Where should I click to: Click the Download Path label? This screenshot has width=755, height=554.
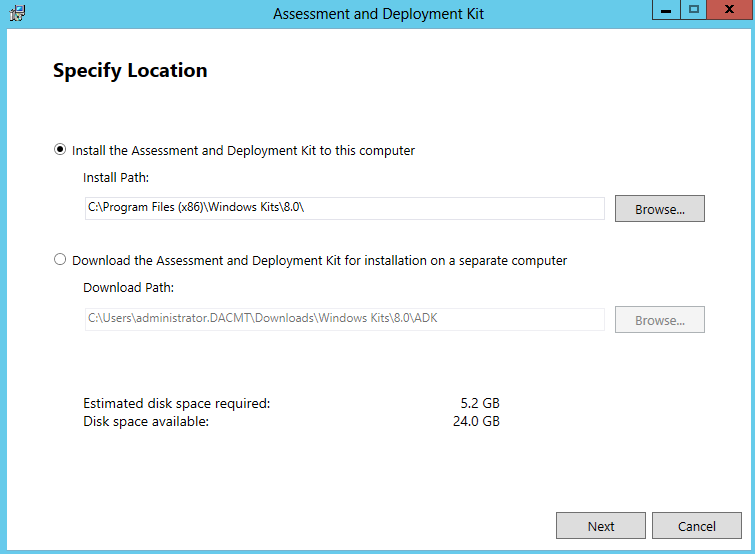pyautogui.click(x=129, y=288)
